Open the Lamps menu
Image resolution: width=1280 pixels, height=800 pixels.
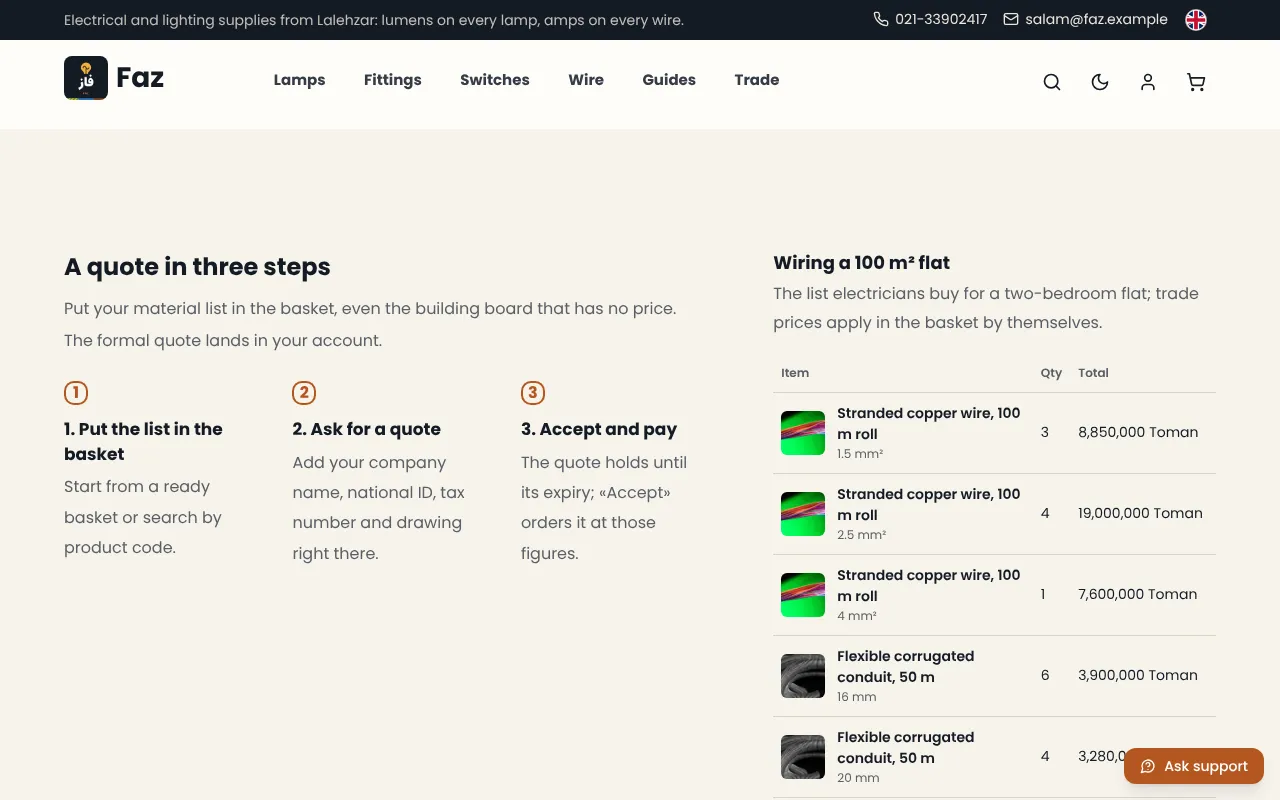[300, 80]
